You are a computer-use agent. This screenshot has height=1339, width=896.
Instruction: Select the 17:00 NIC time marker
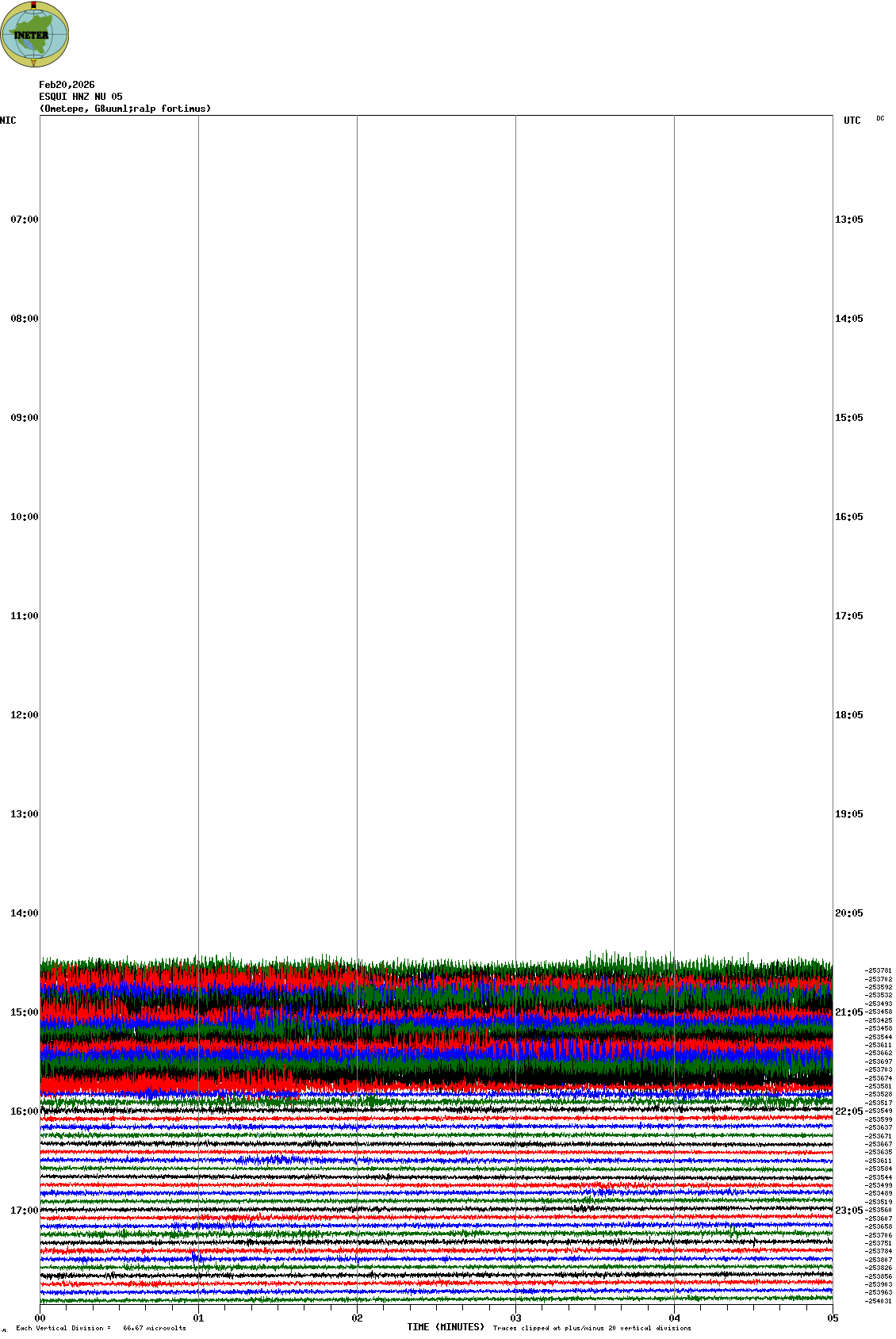coord(24,1211)
